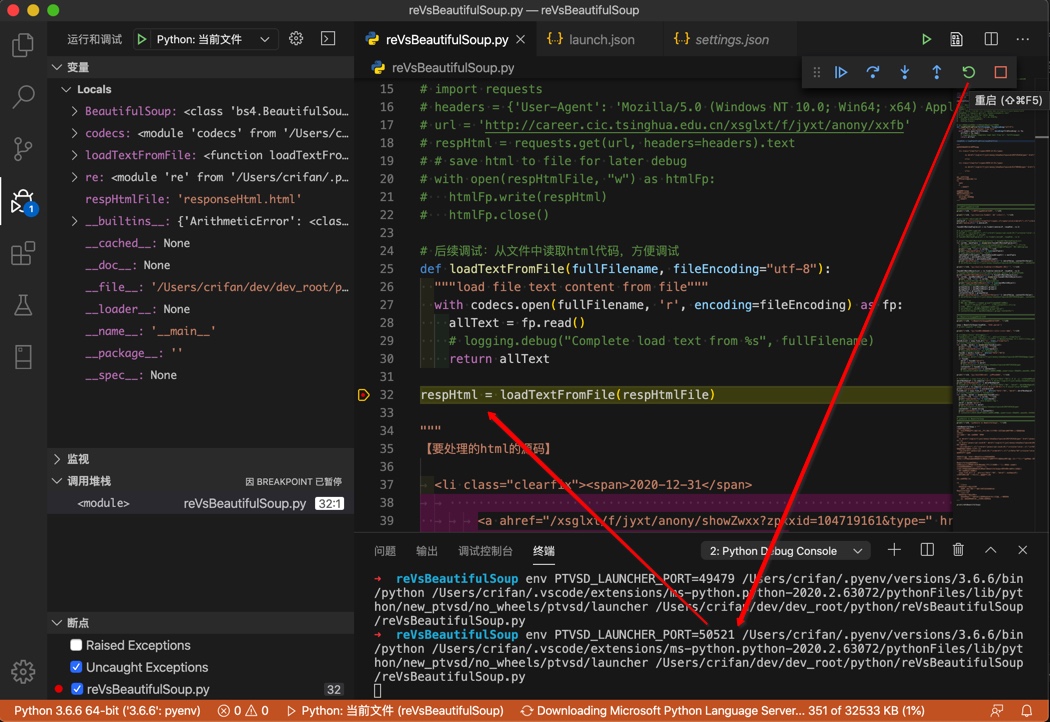This screenshot has width=1050, height=722.
Task: Restart the debug session
Action: (x=968, y=72)
